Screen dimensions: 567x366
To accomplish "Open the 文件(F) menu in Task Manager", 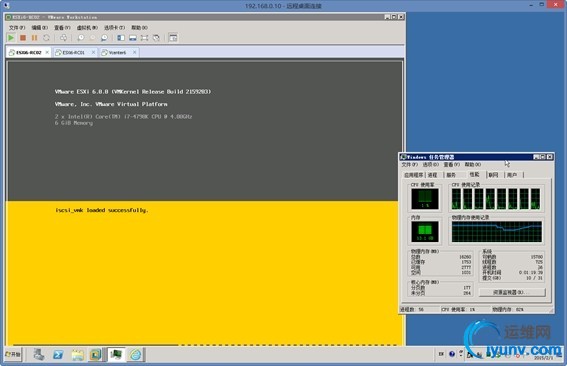I will coord(409,165).
